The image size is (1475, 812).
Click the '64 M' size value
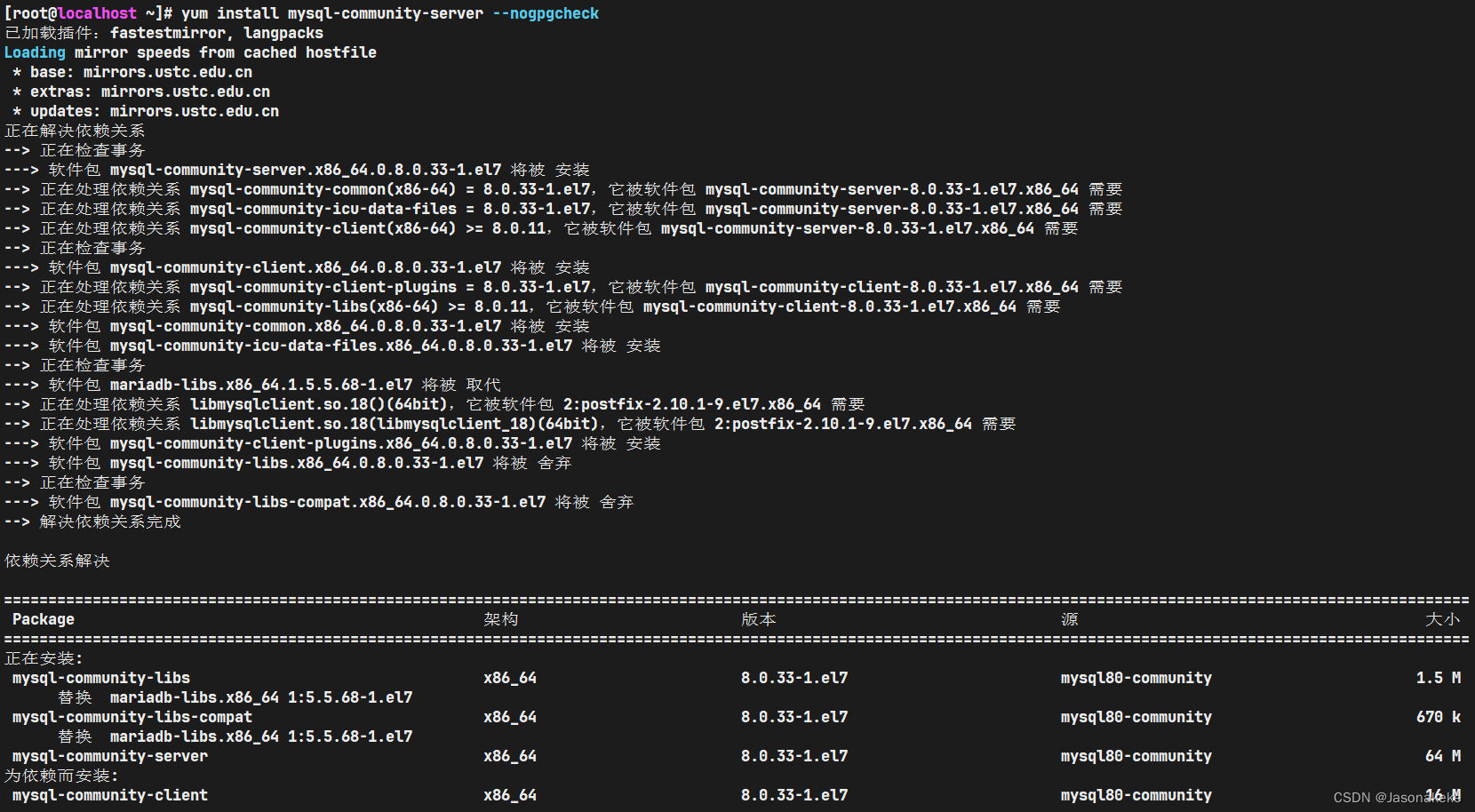1443,756
